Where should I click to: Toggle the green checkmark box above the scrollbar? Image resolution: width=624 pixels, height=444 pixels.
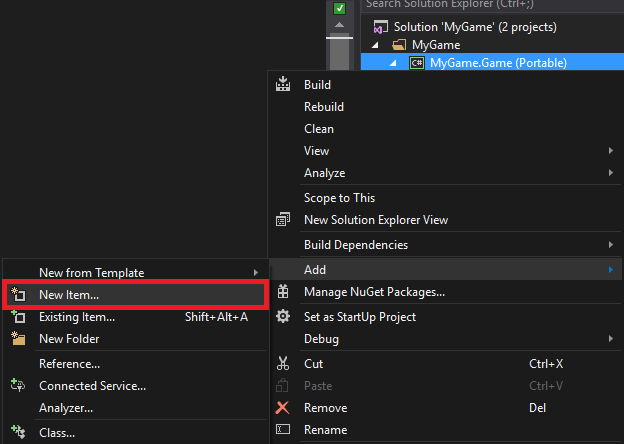click(x=339, y=8)
